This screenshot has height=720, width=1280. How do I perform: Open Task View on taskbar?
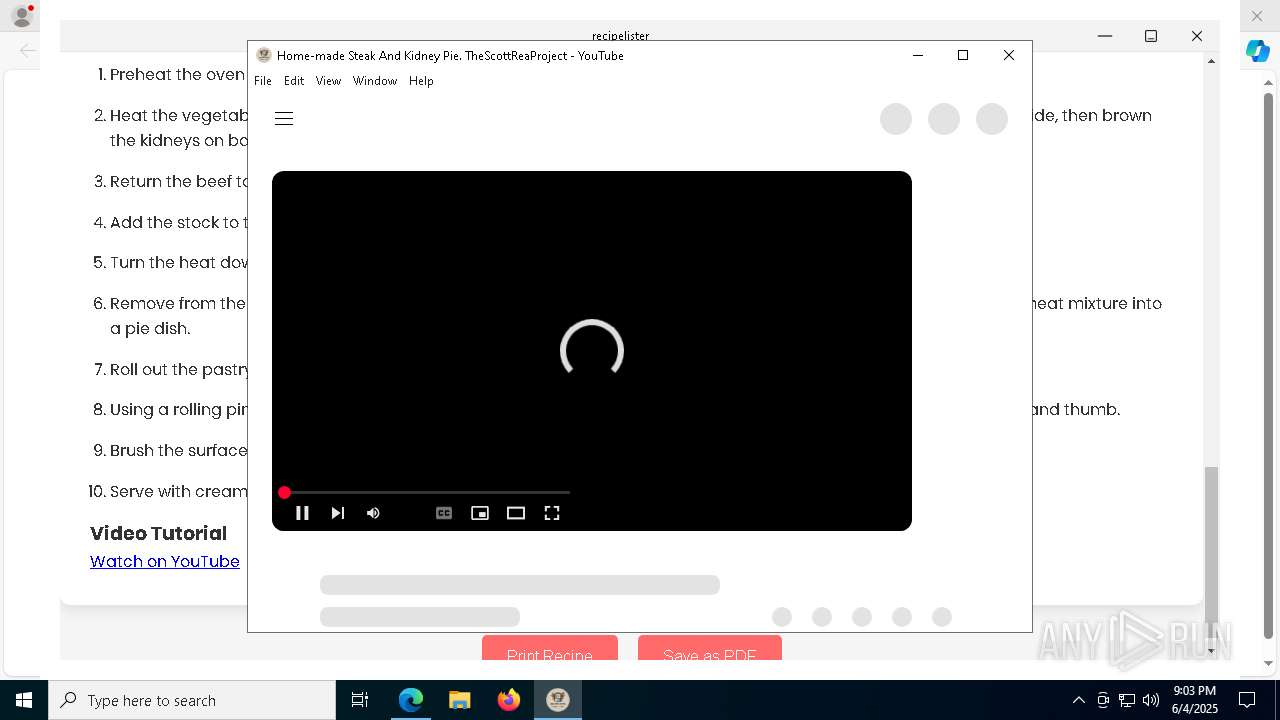pos(360,700)
